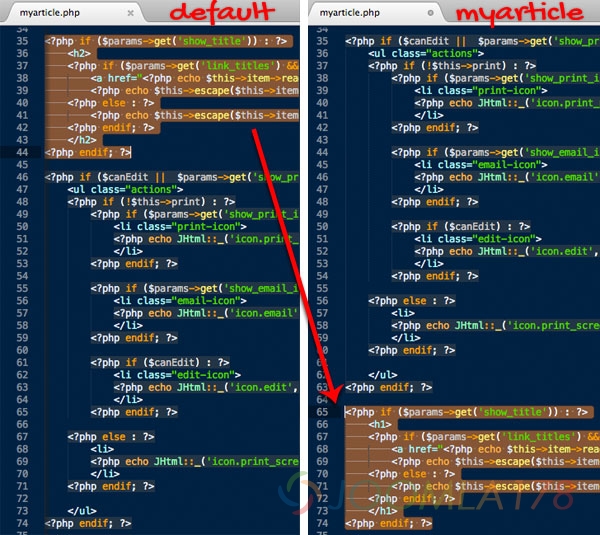Click "print-icon" class in the left editor
Image resolution: width=600 pixels, height=535 pixels.
[205, 227]
